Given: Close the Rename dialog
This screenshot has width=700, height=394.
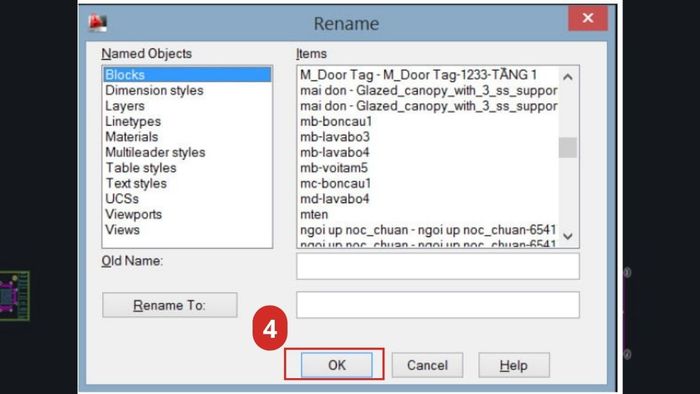Looking at the screenshot, I should pos(588,18).
